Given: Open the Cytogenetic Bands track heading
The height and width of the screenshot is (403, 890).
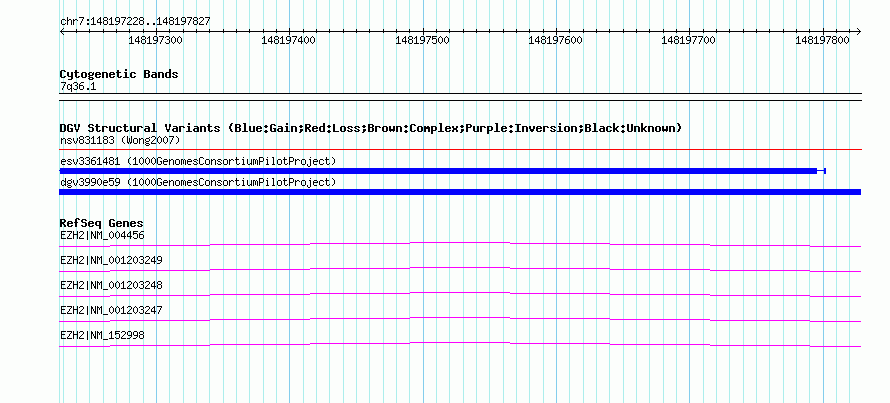Looking at the screenshot, I should point(119,74).
